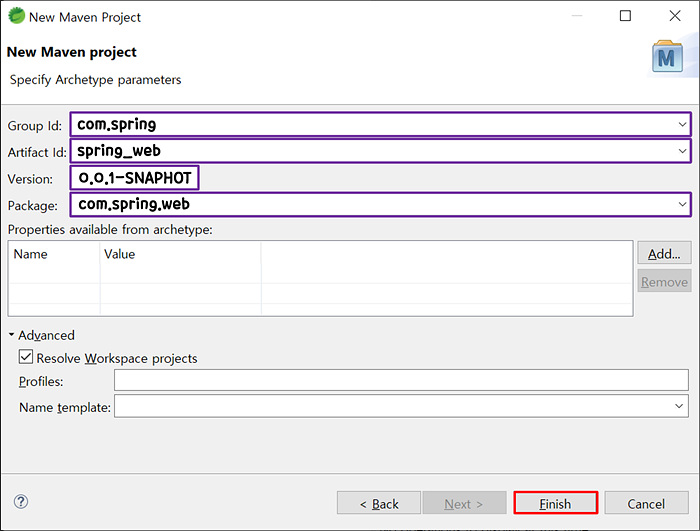This screenshot has height=531, width=700.
Task: Click the Spring leaf icon in title bar
Action: click(17, 16)
